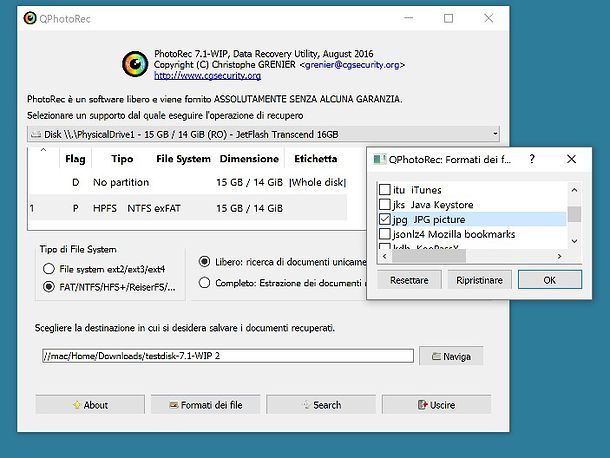
Task: Minimize the QPhotoRec window
Action: tap(408, 18)
